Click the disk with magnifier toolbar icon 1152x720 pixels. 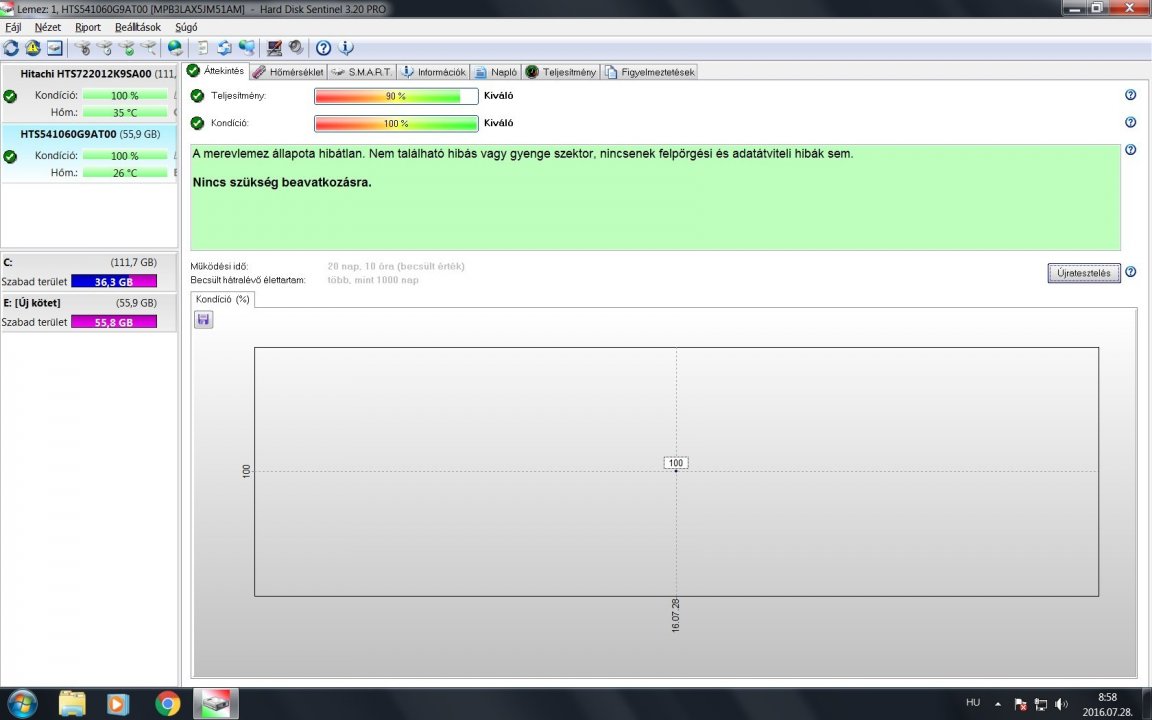(149, 48)
